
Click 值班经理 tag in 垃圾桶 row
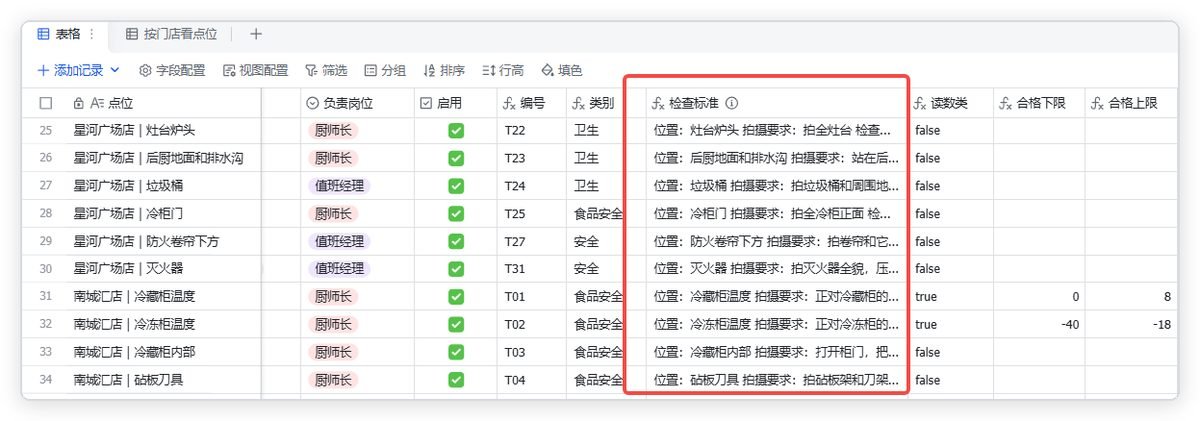[339, 185]
